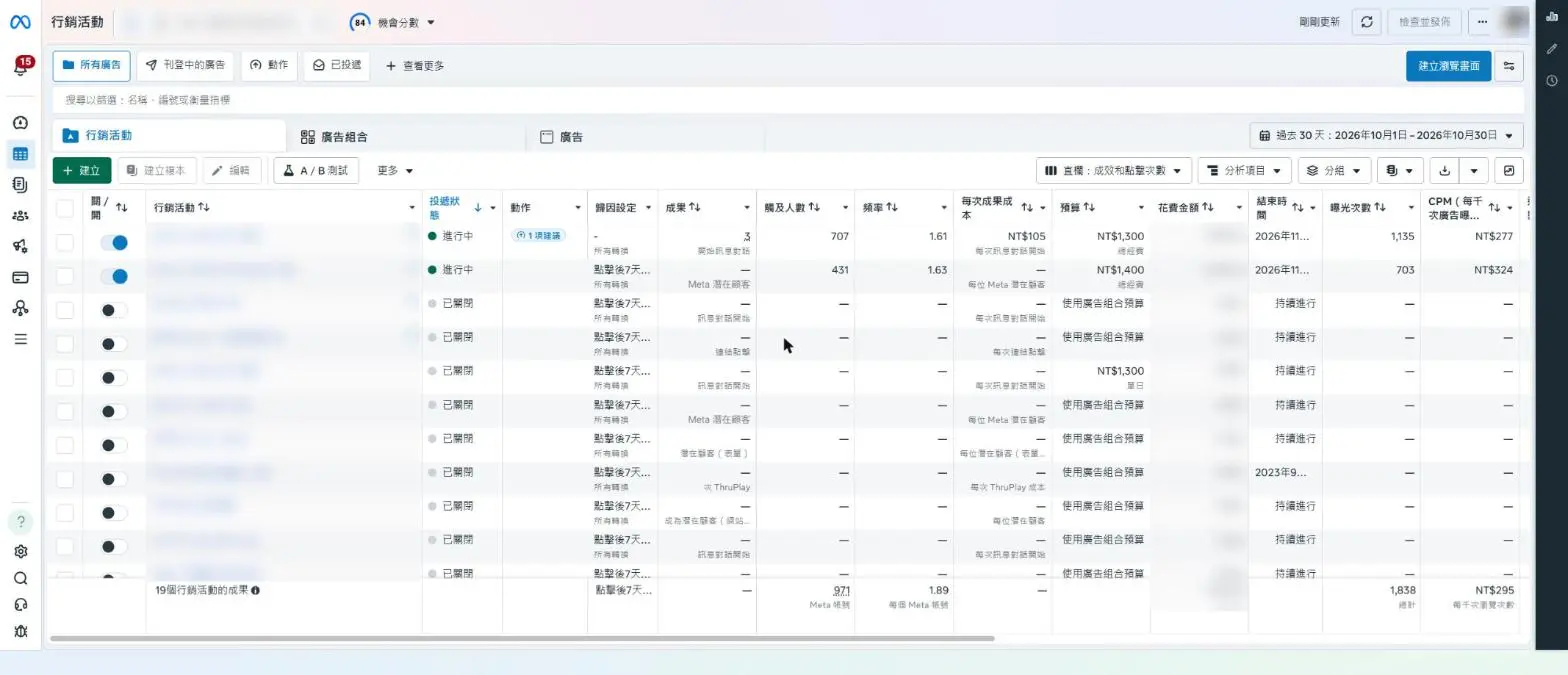
Task: Click the export download icon
Action: (x=1444, y=171)
